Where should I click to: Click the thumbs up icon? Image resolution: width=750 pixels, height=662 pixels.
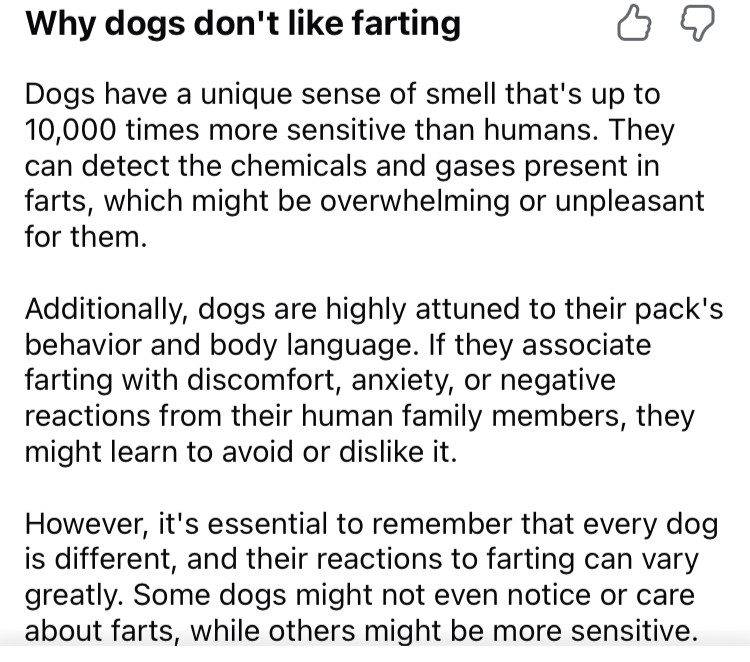634,22
